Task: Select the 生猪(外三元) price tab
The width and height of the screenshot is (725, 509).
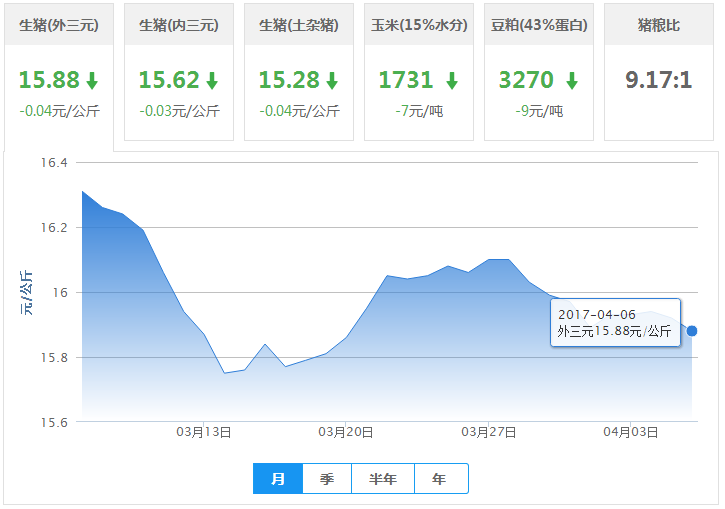Action: pyautogui.click(x=59, y=25)
